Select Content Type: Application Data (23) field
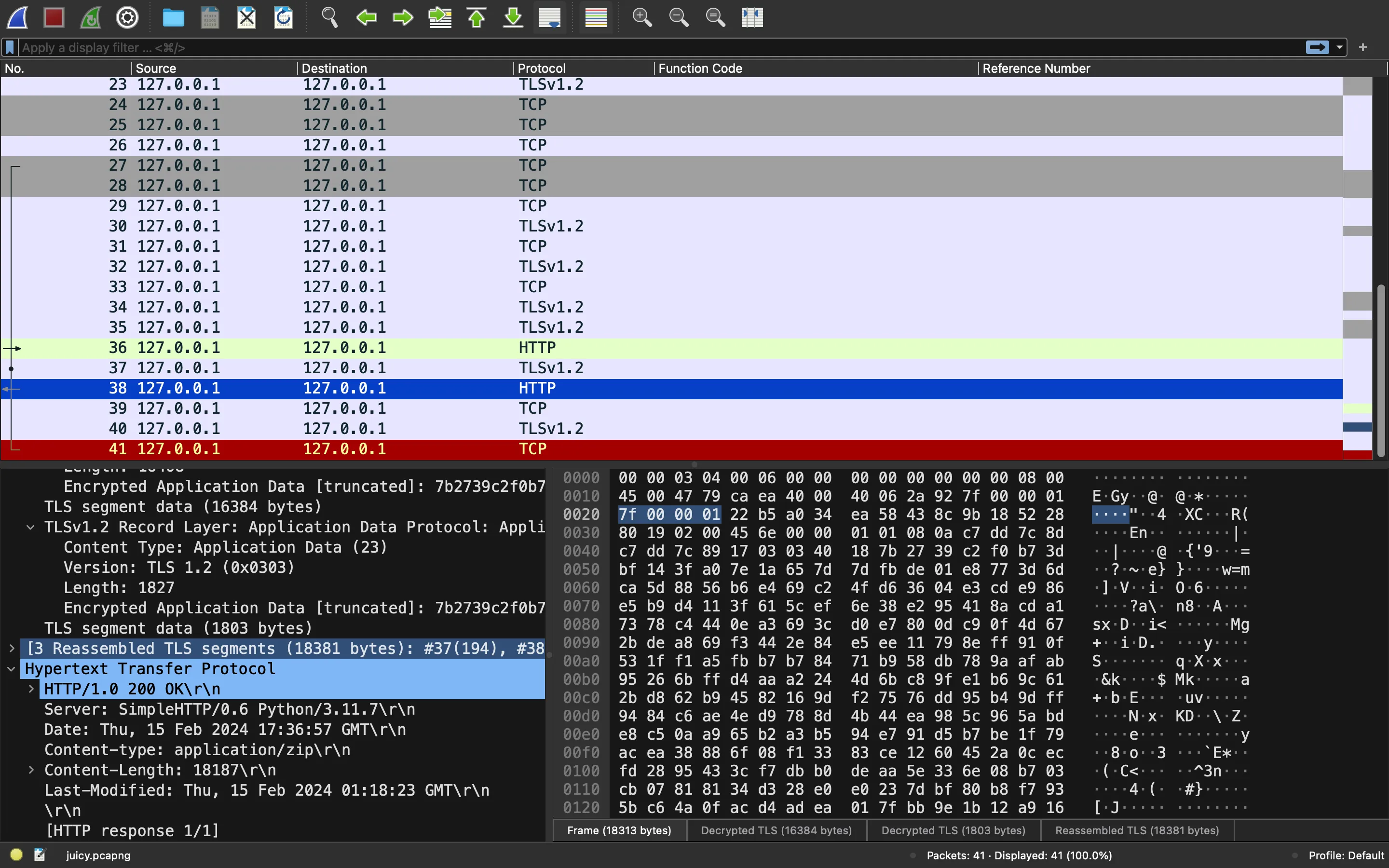Screen dimensions: 1389x868 click(226, 547)
